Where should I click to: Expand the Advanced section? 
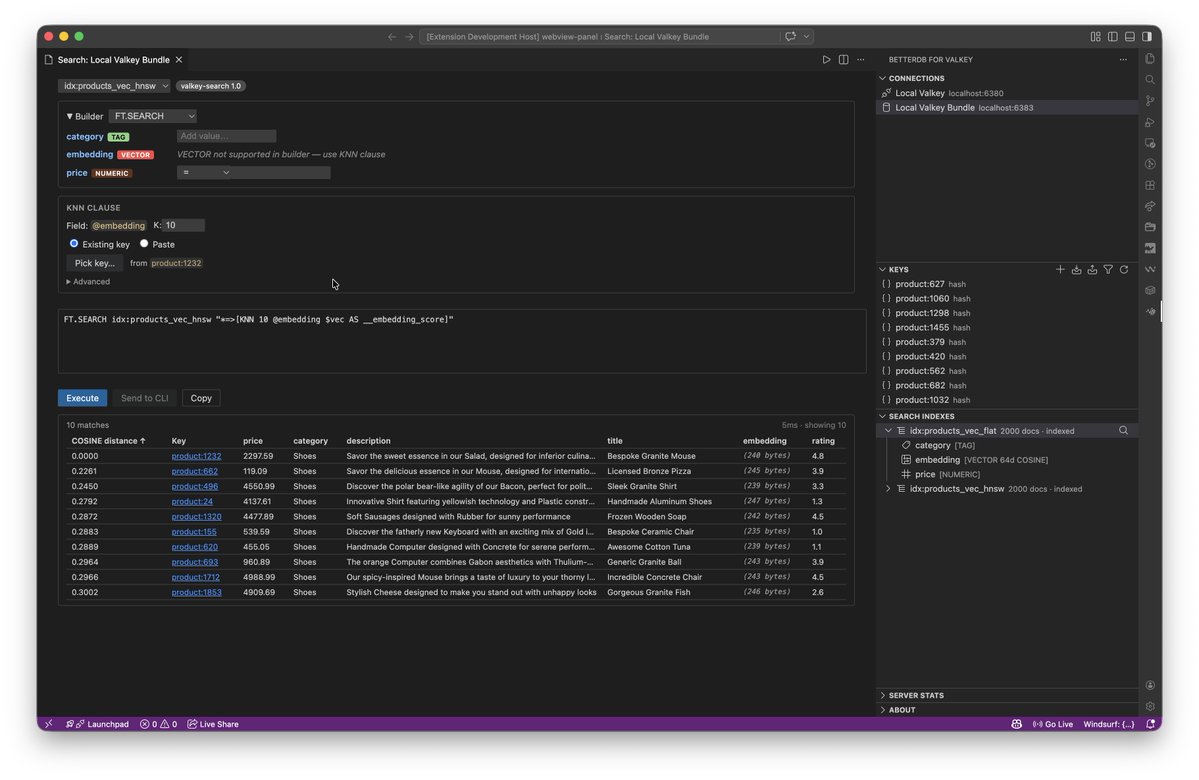pos(88,281)
